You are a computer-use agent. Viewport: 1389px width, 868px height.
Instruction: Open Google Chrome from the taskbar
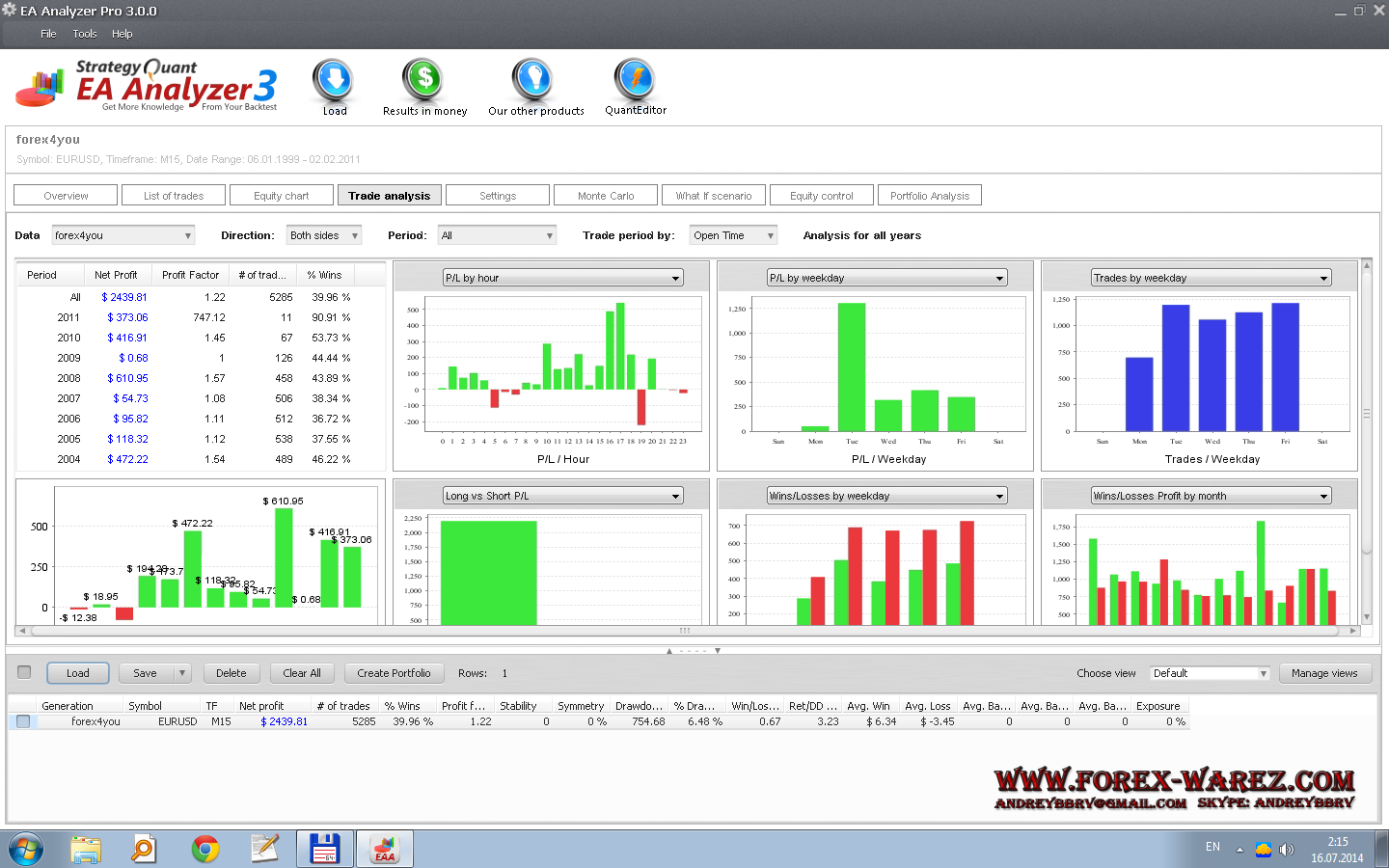pyautogui.click(x=204, y=849)
